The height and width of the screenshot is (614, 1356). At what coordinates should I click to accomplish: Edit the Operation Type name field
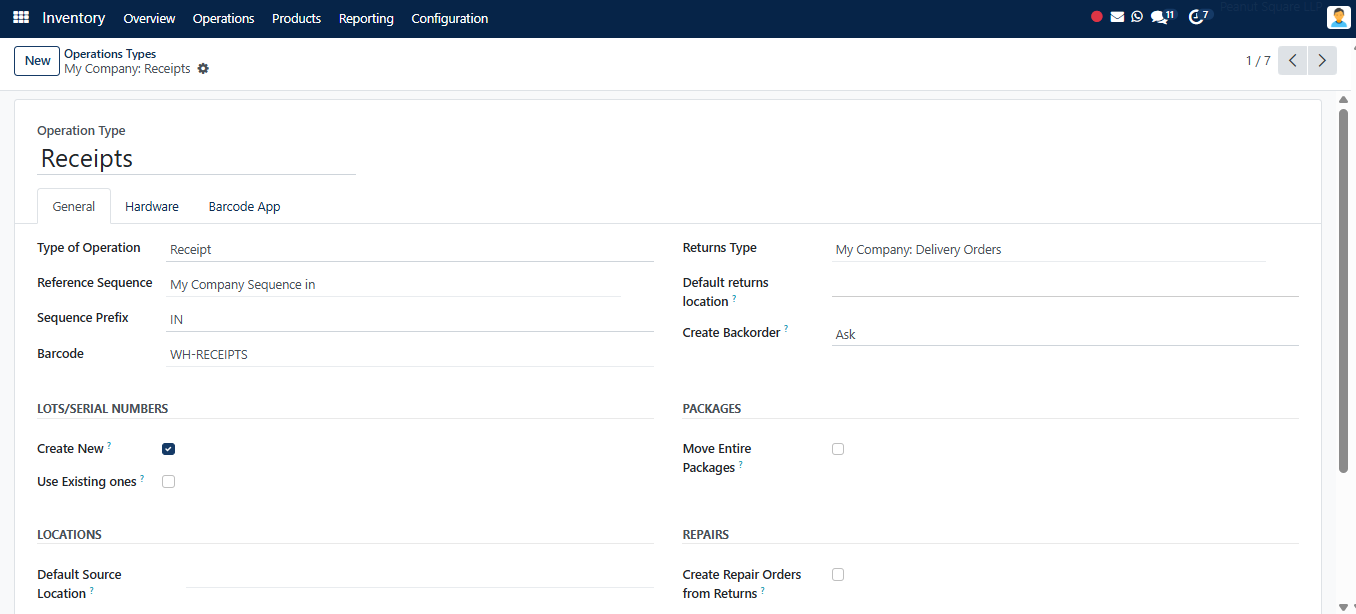point(196,159)
